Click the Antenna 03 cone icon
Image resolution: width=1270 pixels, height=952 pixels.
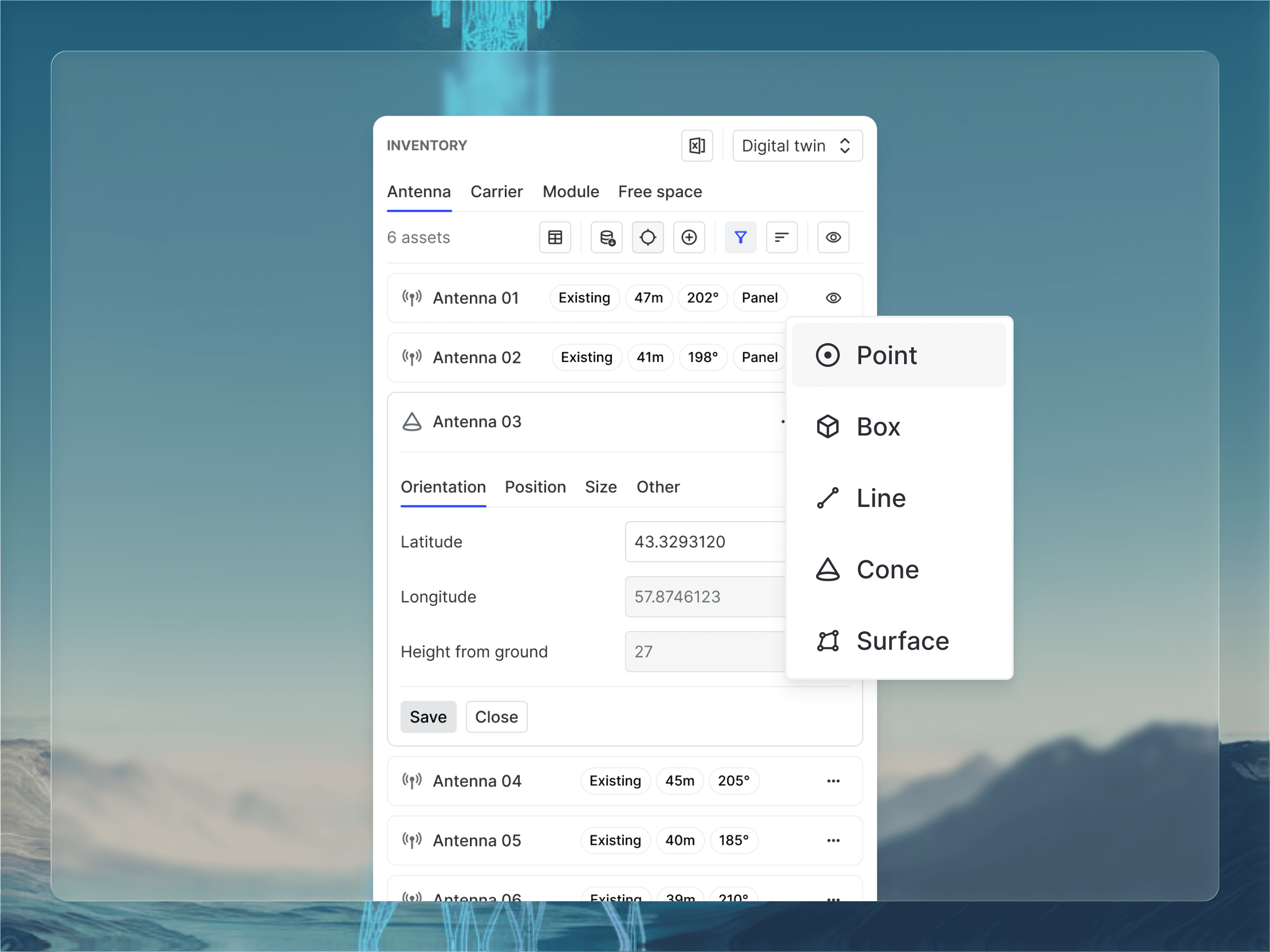click(x=412, y=422)
